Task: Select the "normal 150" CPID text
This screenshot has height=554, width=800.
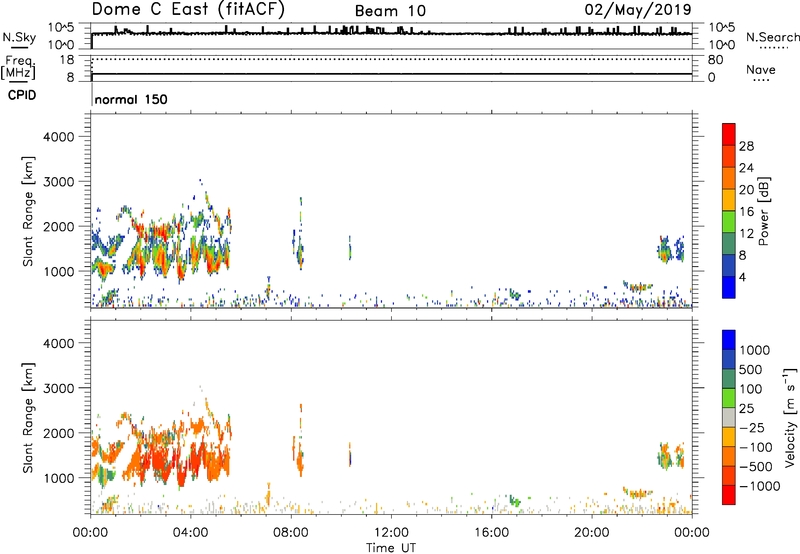Action: [x=131, y=99]
